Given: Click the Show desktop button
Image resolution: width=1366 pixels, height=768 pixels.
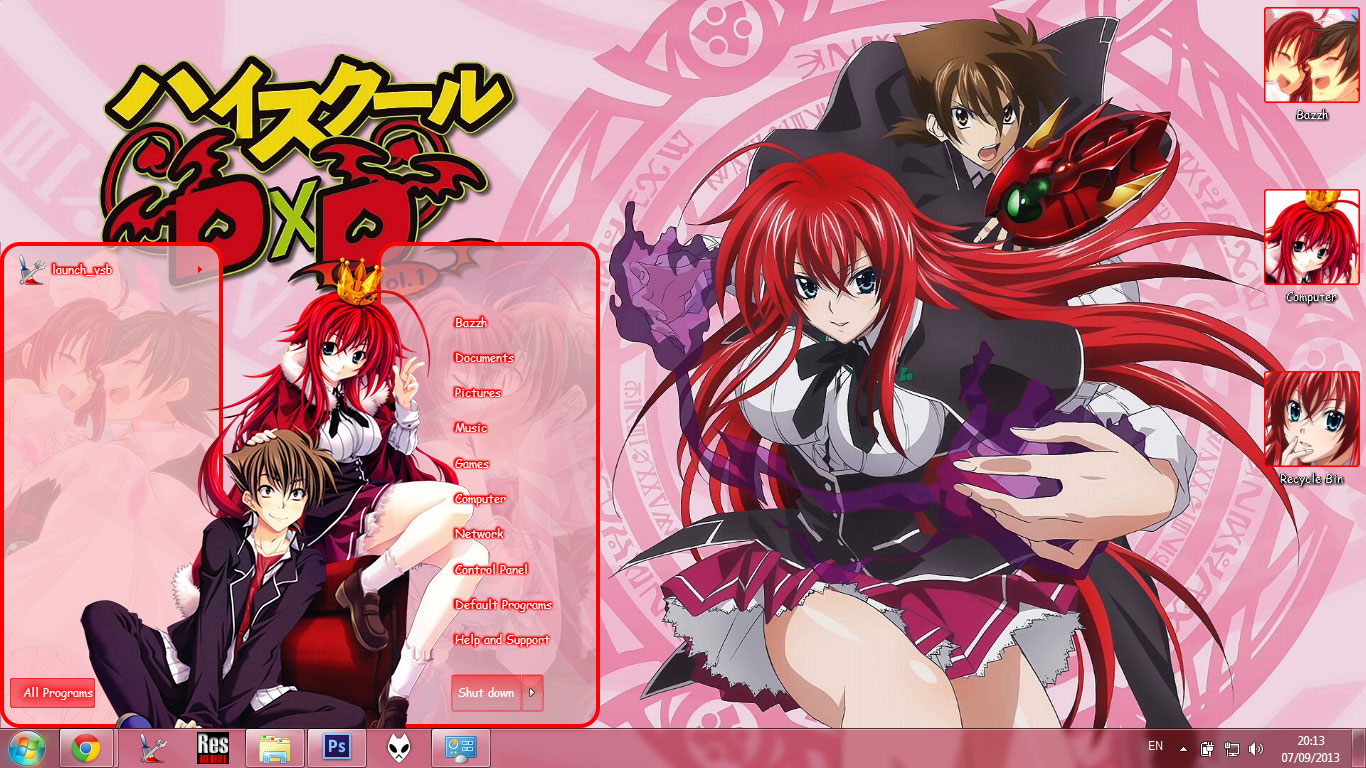Looking at the screenshot, I should [1358, 748].
